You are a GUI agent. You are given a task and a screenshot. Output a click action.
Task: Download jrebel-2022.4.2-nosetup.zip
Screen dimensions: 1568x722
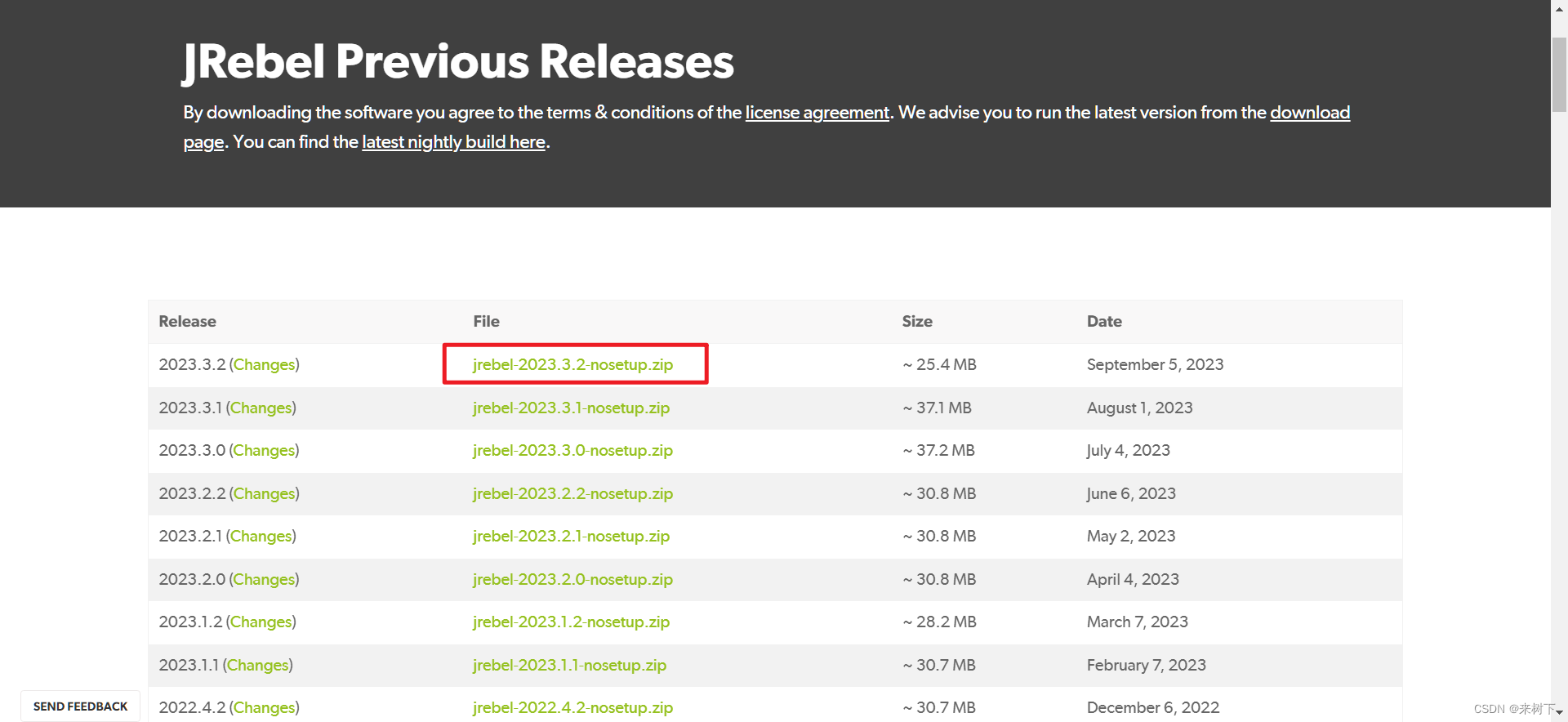click(x=572, y=707)
